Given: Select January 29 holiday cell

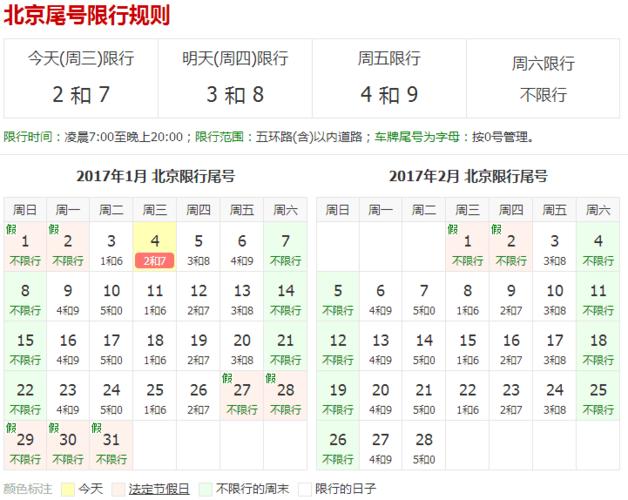Looking at the screenshot, I should (25, 446).
